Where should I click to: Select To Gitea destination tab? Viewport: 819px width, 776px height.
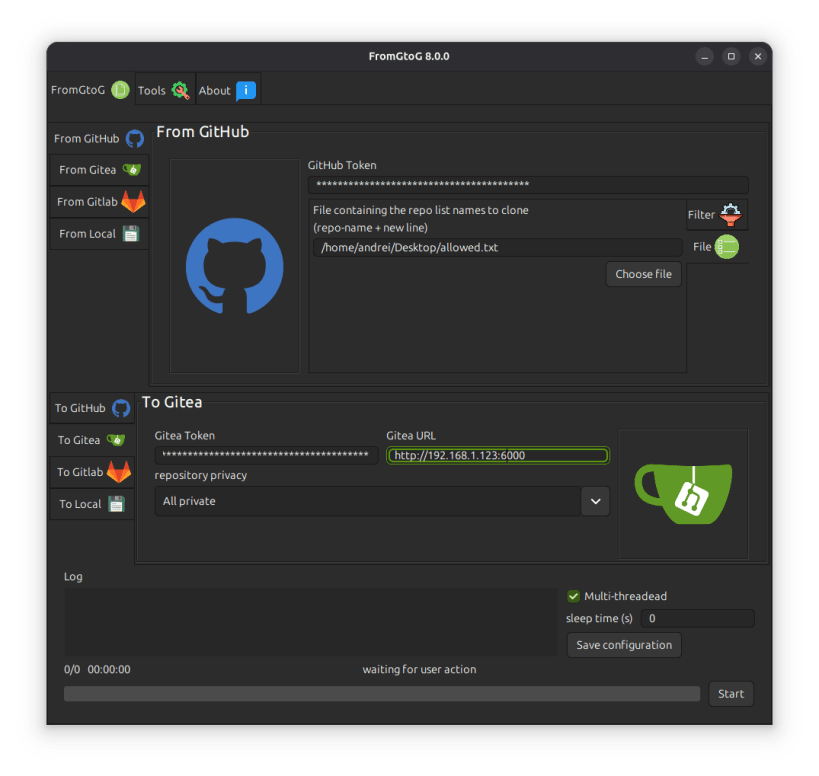(x=92, y=440)
